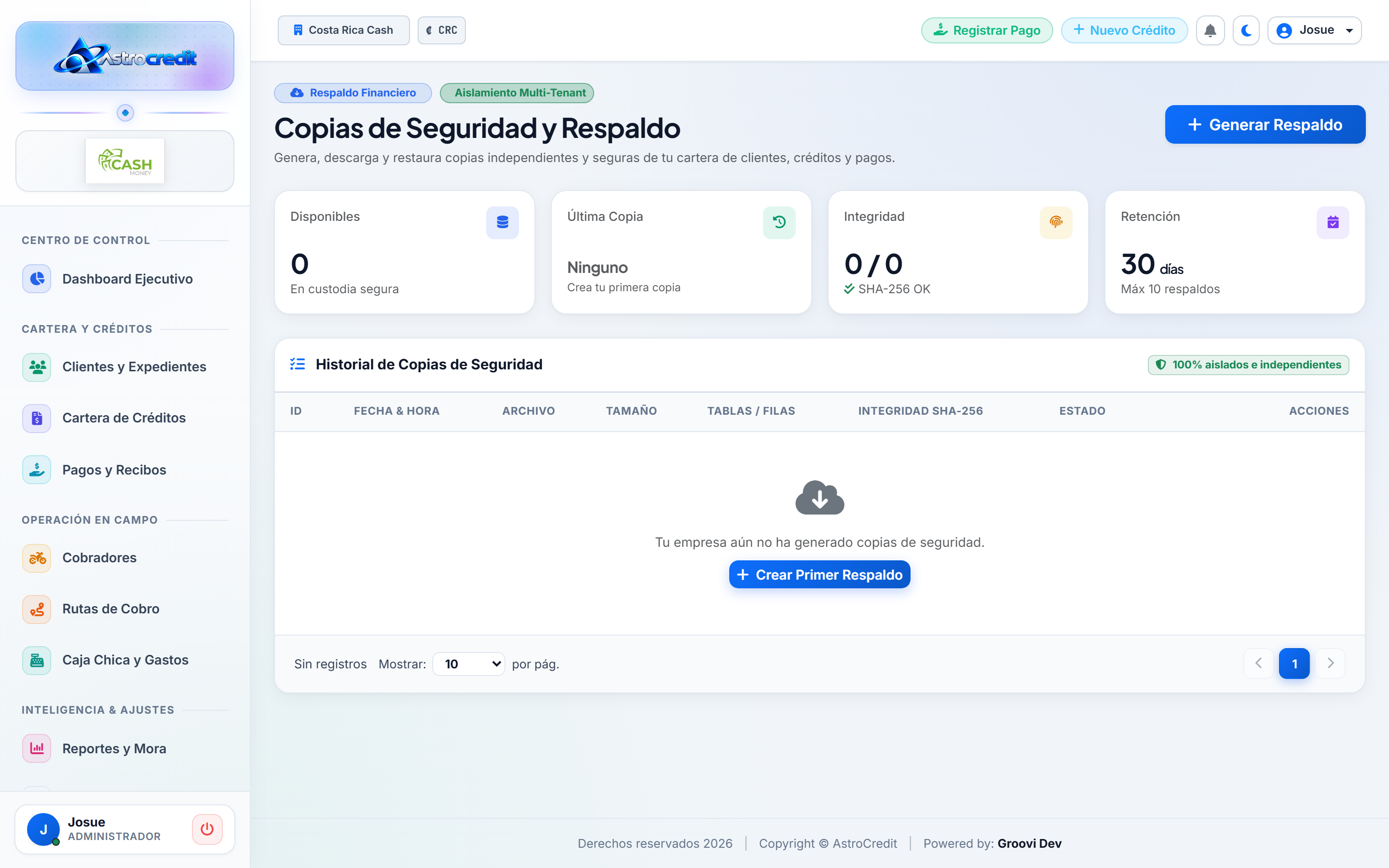Image resolution: width=1389 pixels, height=868 pixels.
Task: Open the Dashboard Ejecutivo pie chart icon
Action: 37,279
